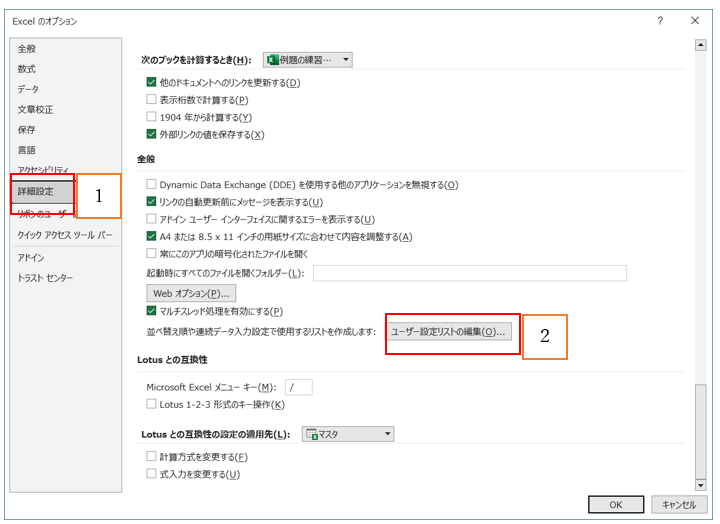
Task: Click the scrollbar down arrow
Action: [700, 482]
